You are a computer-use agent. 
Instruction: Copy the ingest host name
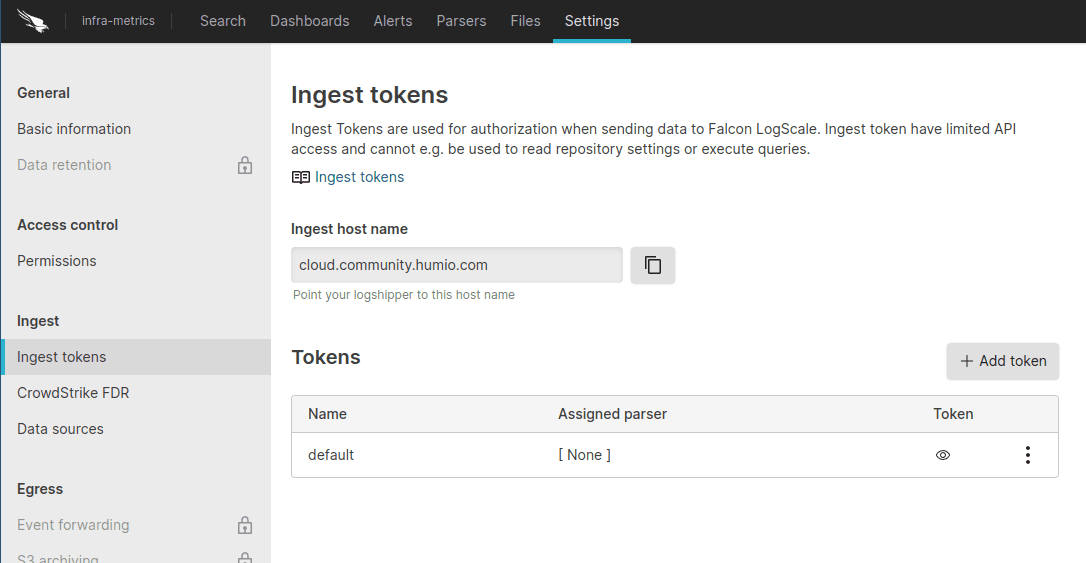point(653,265)
